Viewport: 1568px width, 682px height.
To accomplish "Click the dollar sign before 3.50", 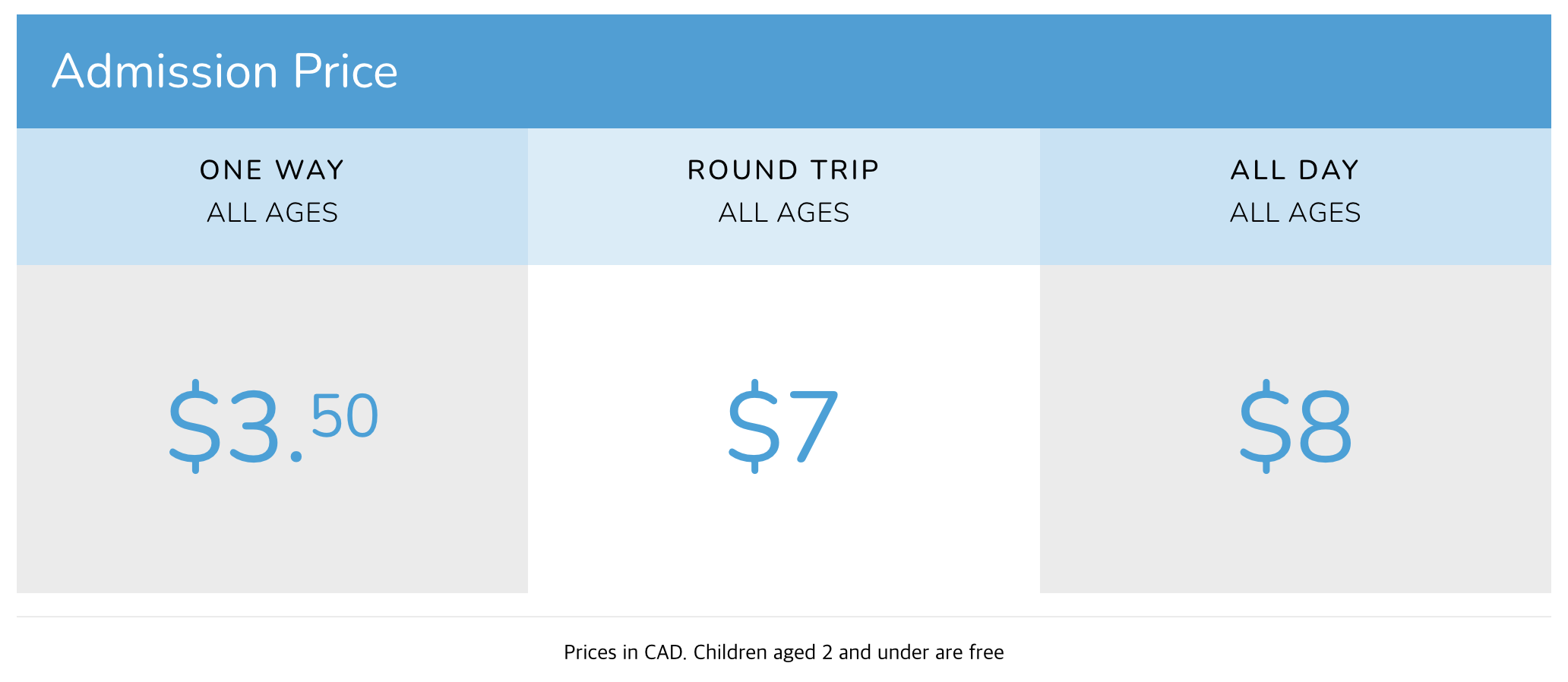I will [194, 426].
